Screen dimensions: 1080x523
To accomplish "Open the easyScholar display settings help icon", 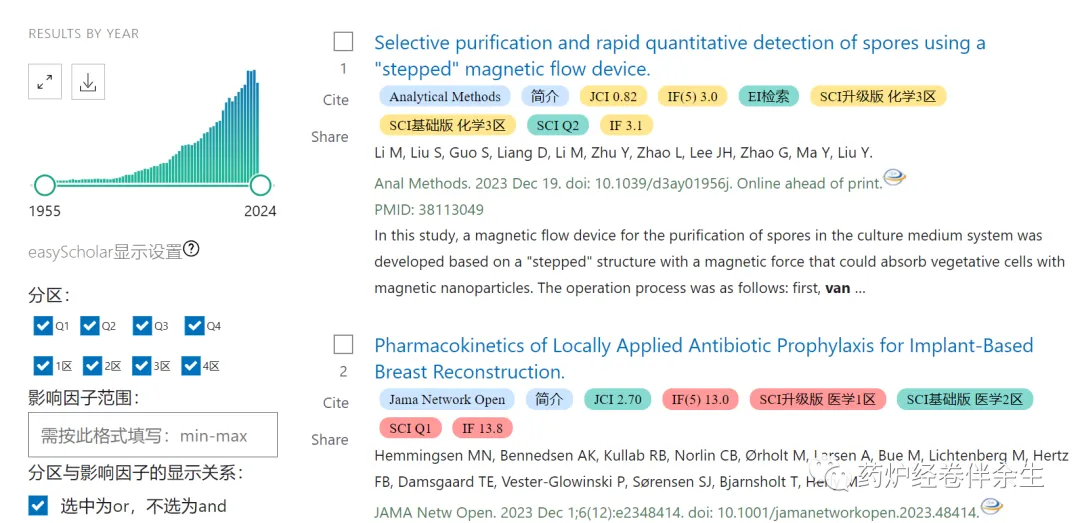I will (x=191, y=249).
